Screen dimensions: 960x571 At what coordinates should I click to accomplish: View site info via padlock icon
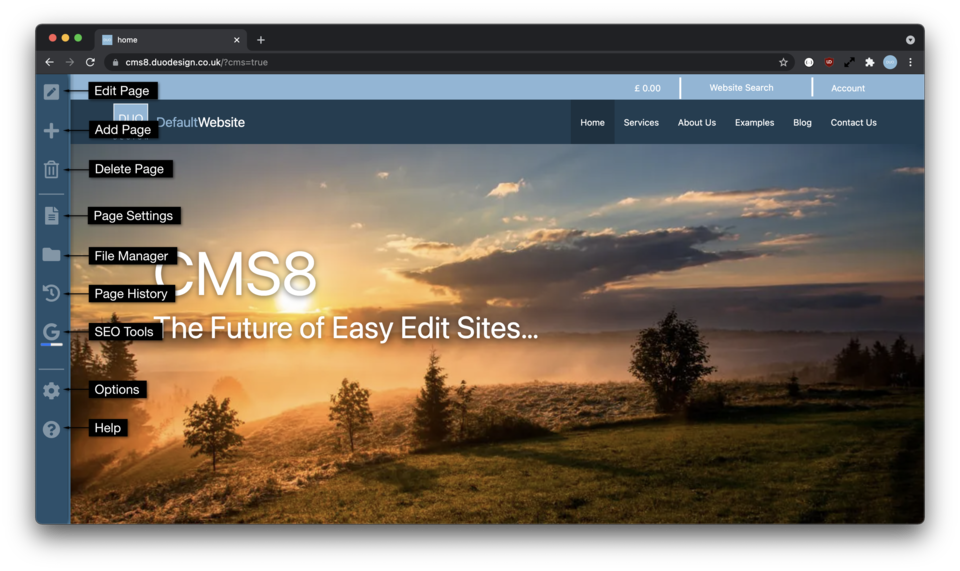coord(115,62)
